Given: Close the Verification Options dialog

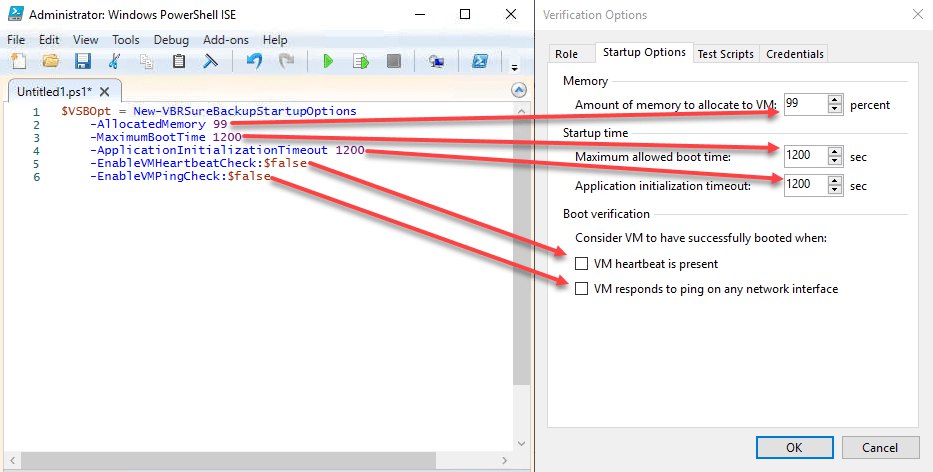Looking at the screenshot, I should point(918,14).
